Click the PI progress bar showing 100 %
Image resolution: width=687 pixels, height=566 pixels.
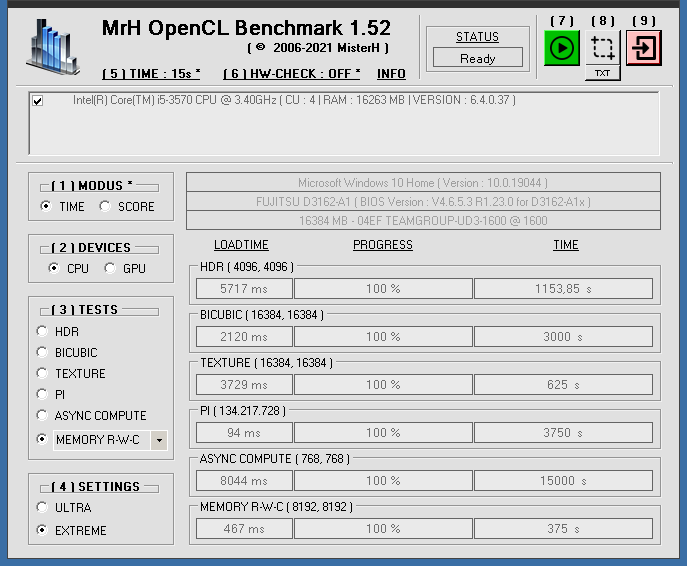[383, 432]
